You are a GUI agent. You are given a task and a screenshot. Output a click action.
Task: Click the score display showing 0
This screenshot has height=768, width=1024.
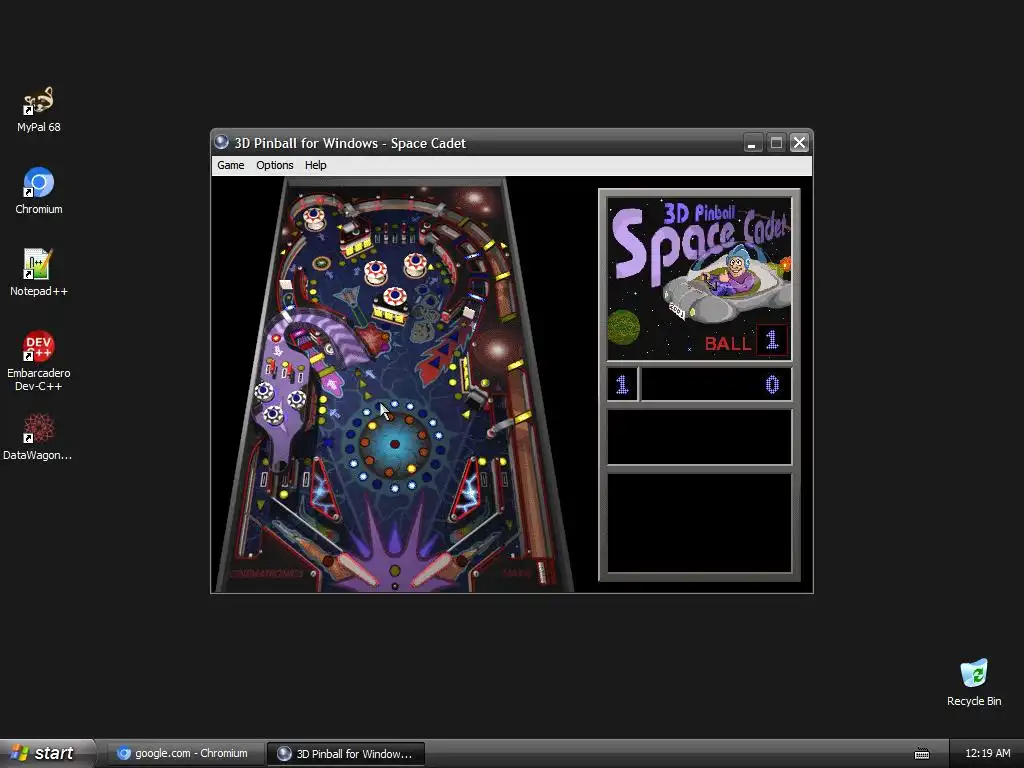point(716,384)
